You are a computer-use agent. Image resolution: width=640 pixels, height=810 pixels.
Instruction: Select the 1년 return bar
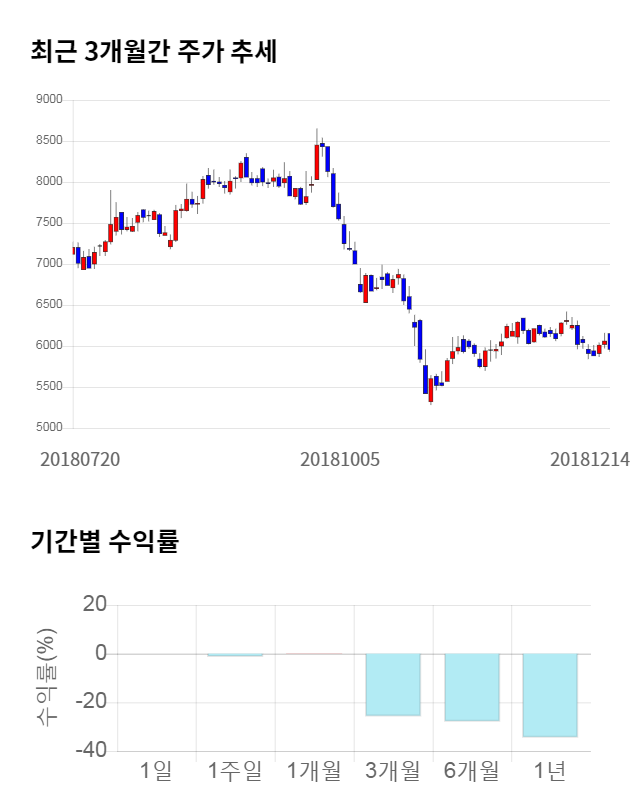tap(550, 695)
